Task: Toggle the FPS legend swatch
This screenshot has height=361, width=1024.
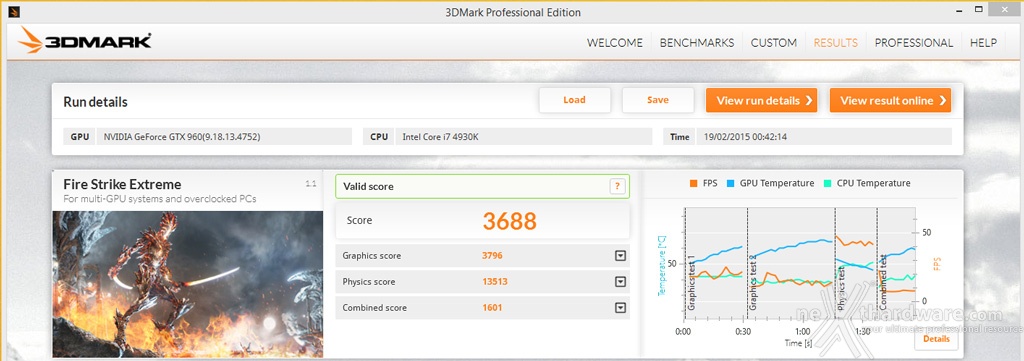Action: [693, 183]
